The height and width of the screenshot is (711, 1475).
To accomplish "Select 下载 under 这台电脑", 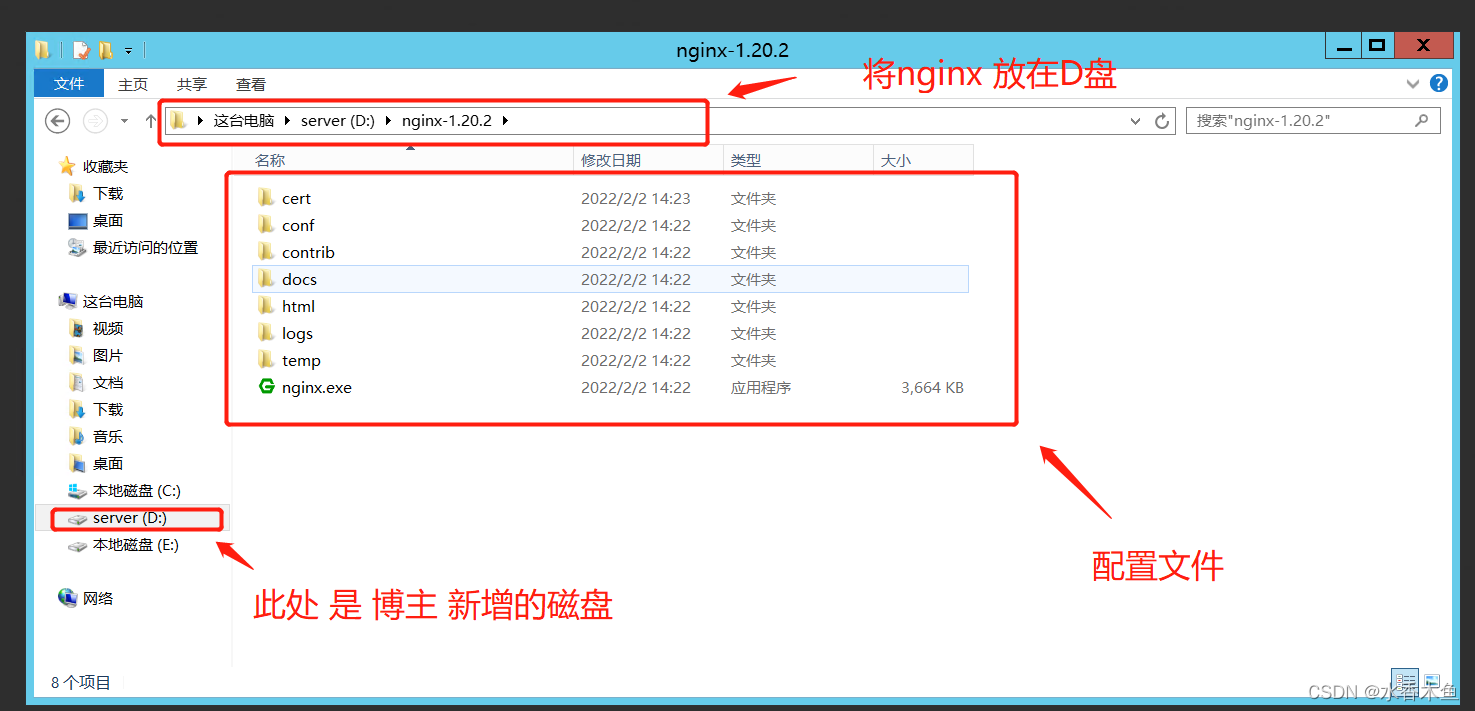I will (108, 409).
